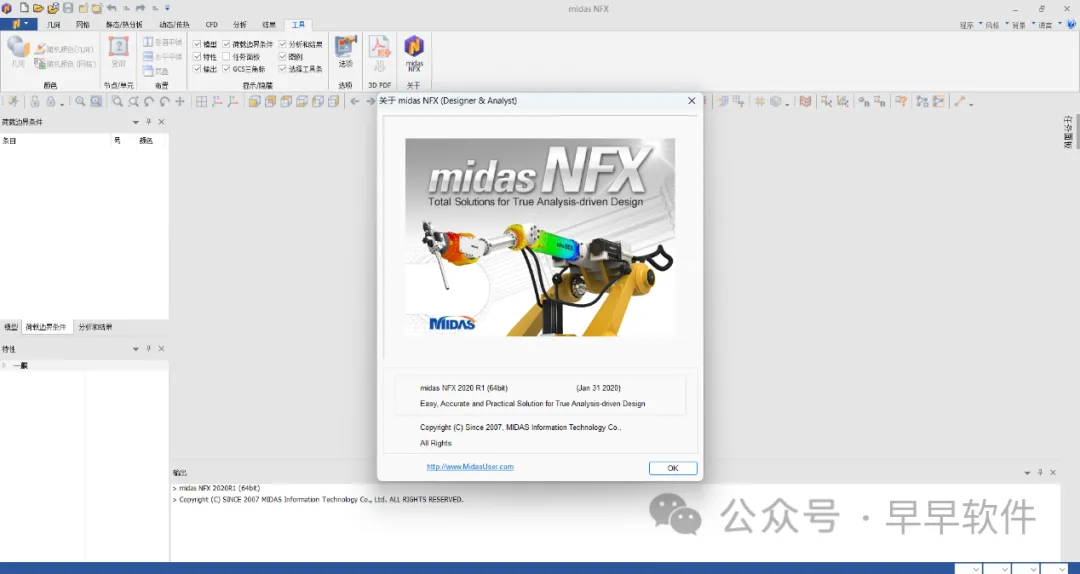The width and height of the screenshot is (1080, 574).
Task: Click the midas NFX about icon
Action: pos(413,54)
